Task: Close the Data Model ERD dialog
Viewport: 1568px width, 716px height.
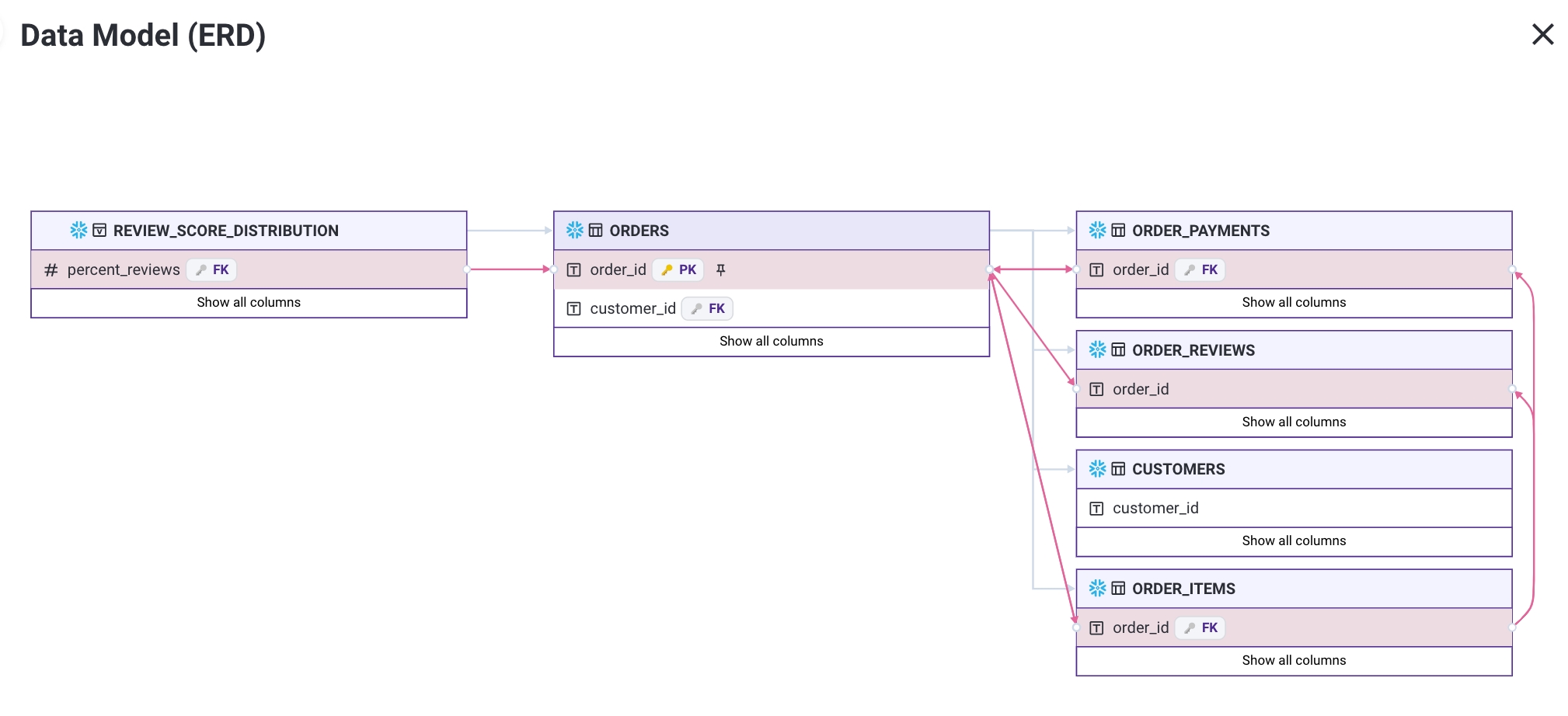Action: click(x=1542, y=34)
